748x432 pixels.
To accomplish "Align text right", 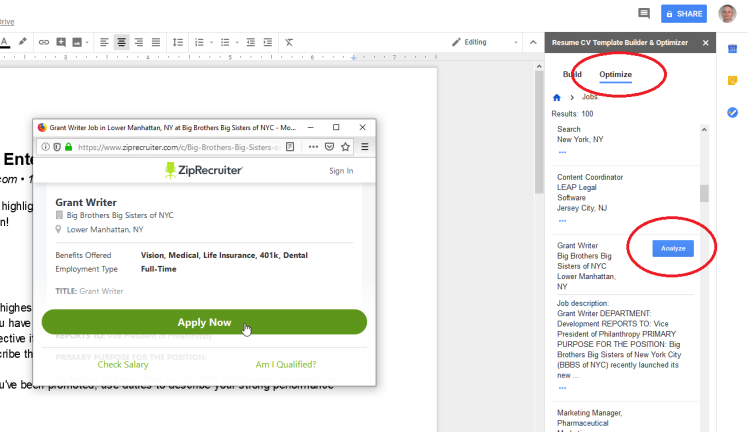I will click(x=138, y=42).
